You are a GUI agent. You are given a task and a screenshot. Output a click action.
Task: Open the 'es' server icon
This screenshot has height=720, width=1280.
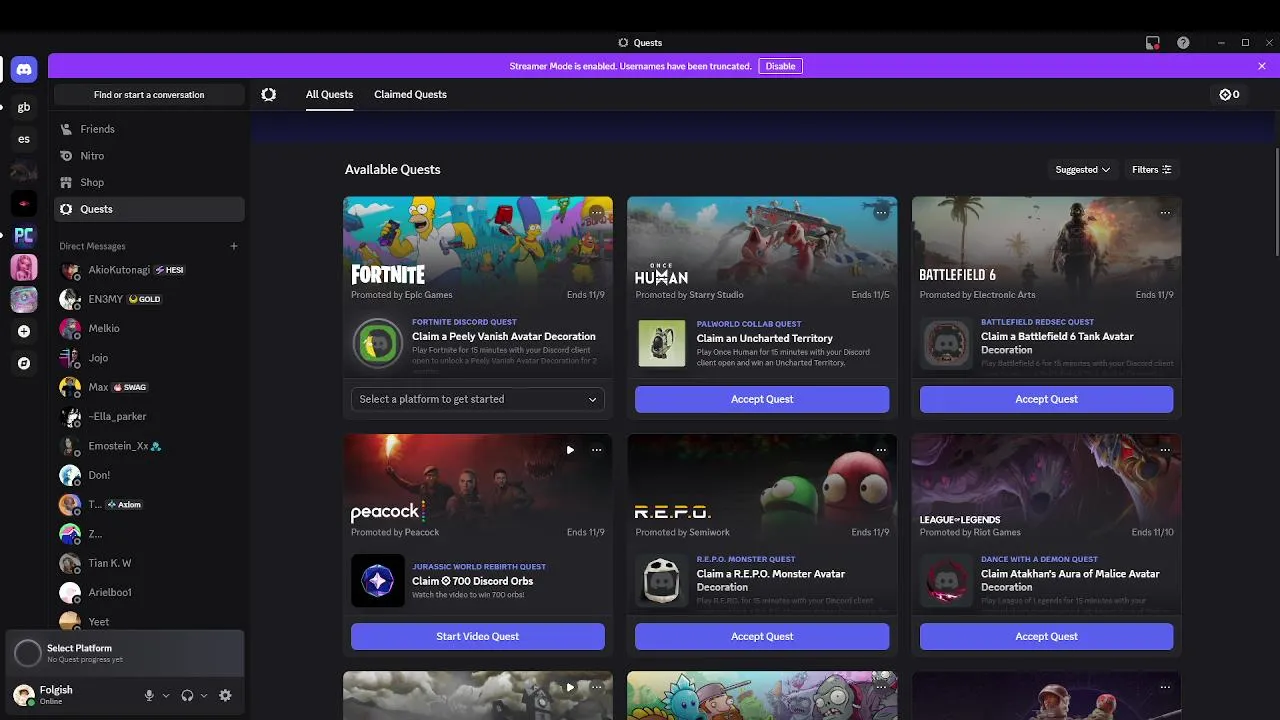point(24,139)
